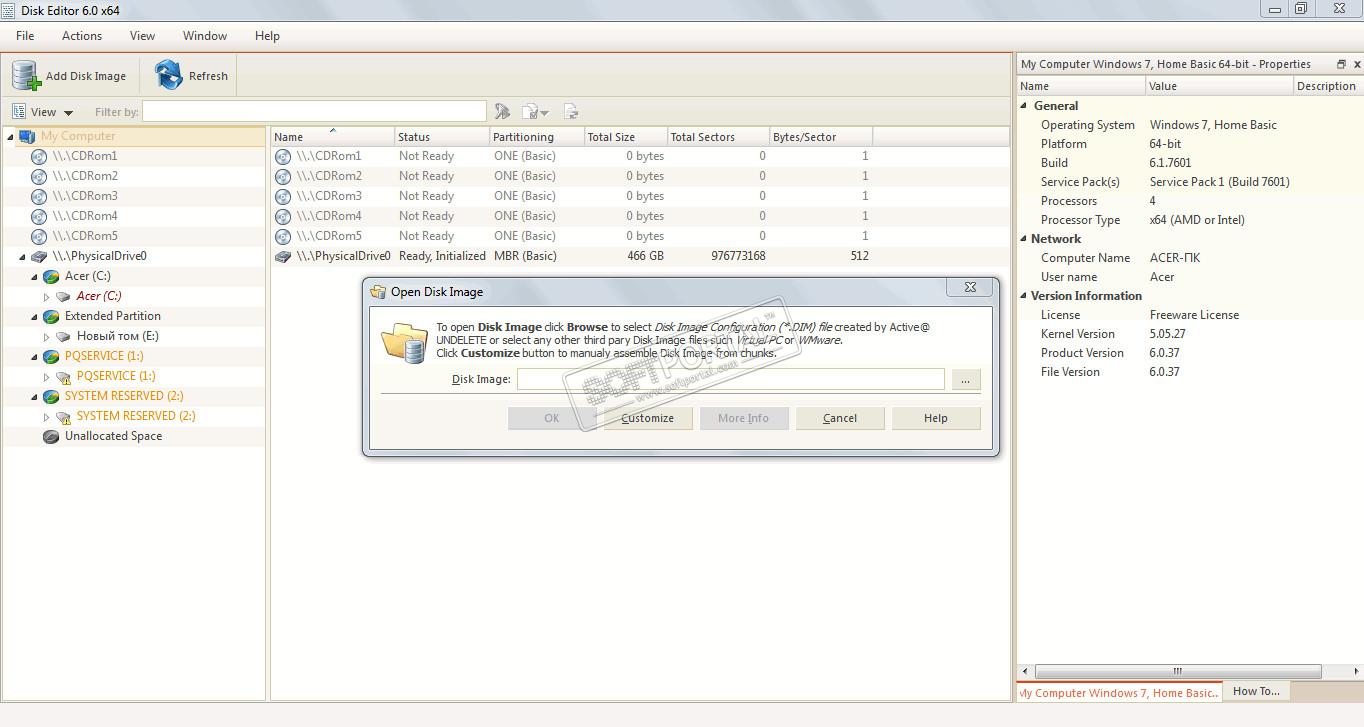Click the PhysicalDrive0 hard disk icon in the tree
Screen dimensions: 1364x727
[x=39, y=256]
